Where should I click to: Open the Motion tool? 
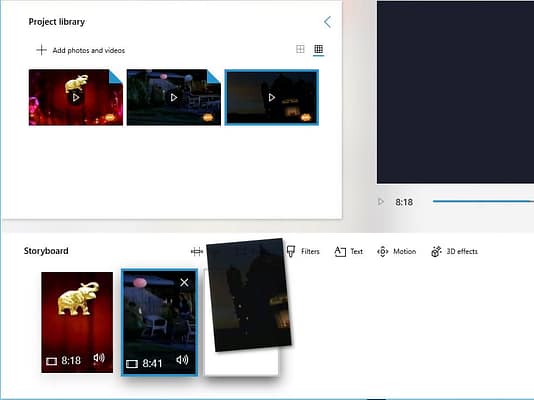(x=396, y=252)
